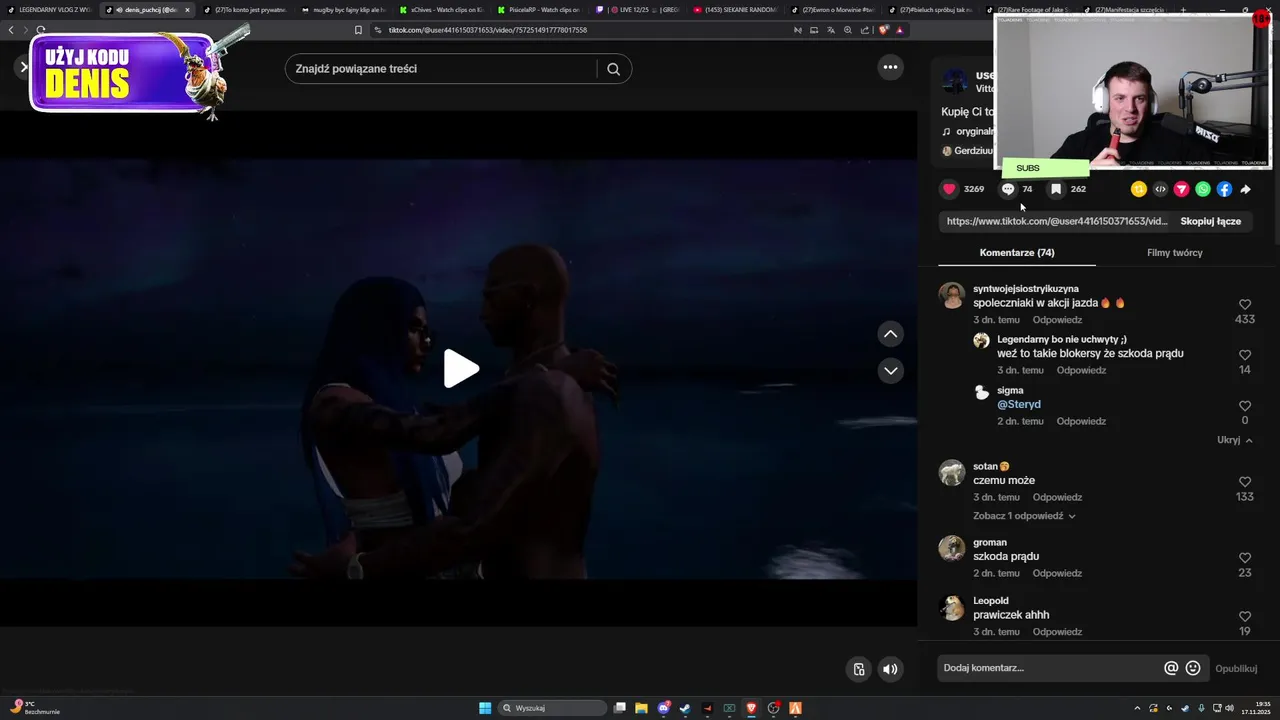
Task: Select the Komentarze (74) tab
Action: [x=1017, y=253]
